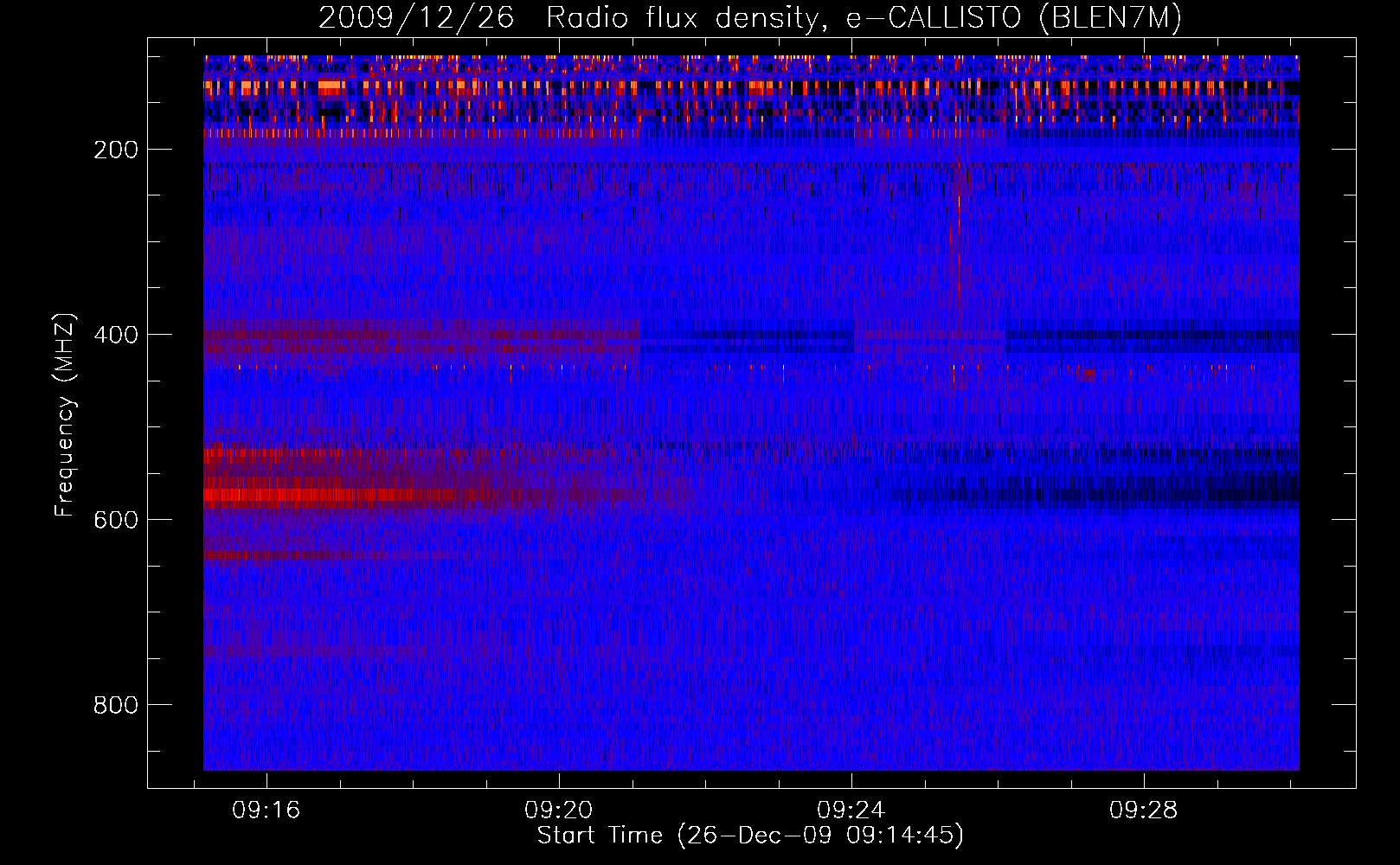Click the 09:16 time tick label
Screen dimensions: 1400x865
tap(267, 810)
